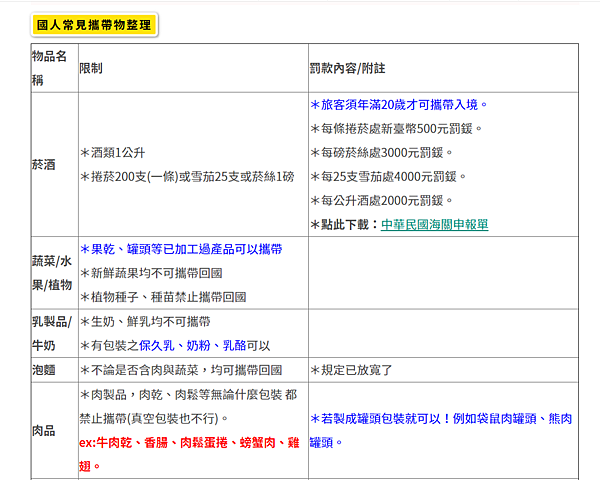Click the line 禁止攜帶(真空包裝也不行)

coord(154,418)
